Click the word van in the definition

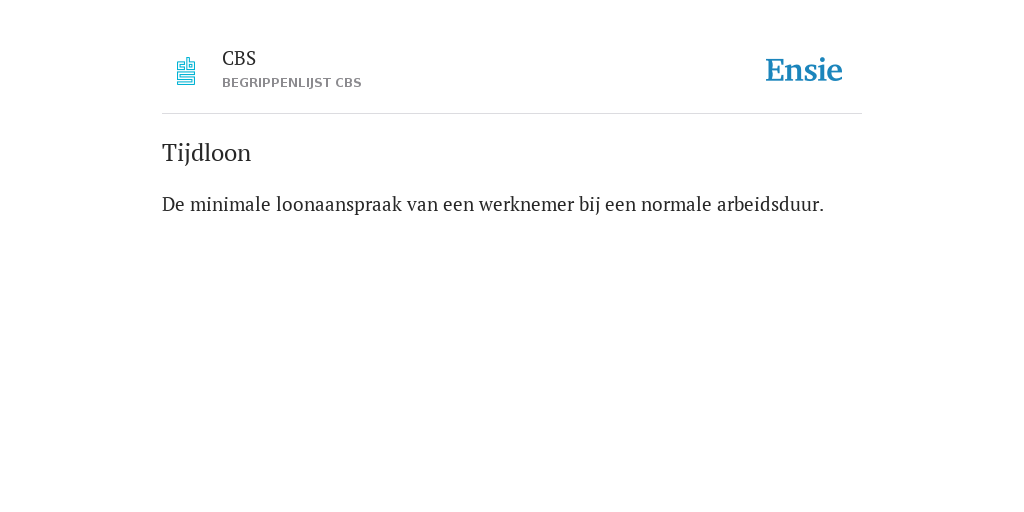point(423,204)
